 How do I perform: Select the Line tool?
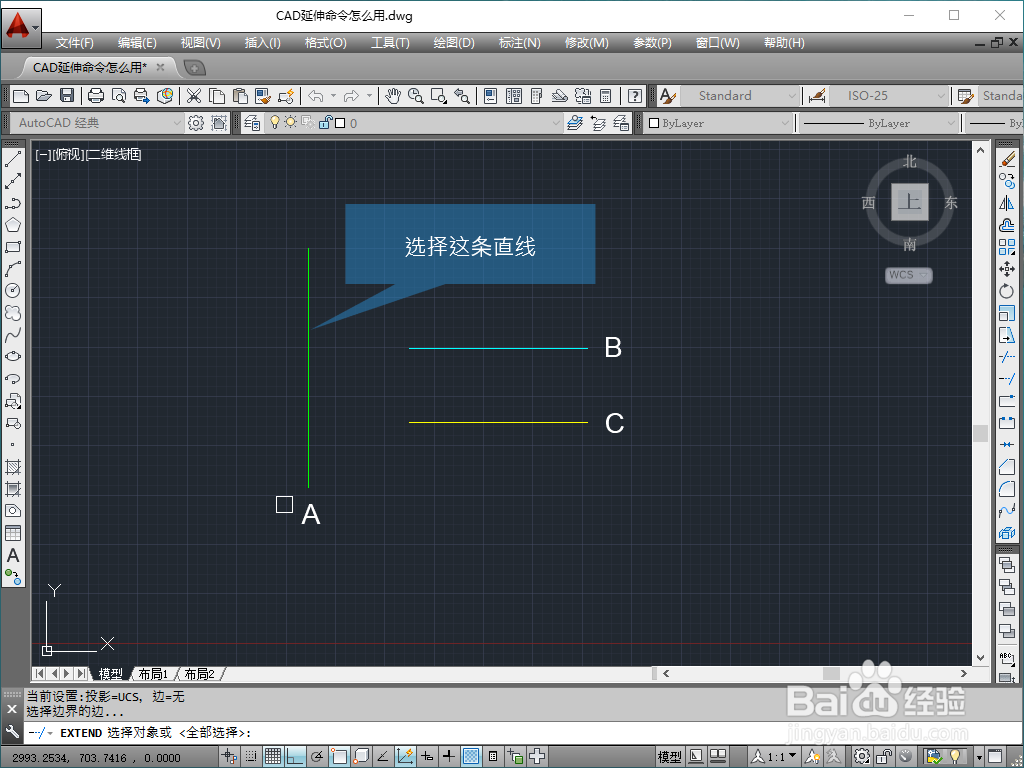[13, 158]
